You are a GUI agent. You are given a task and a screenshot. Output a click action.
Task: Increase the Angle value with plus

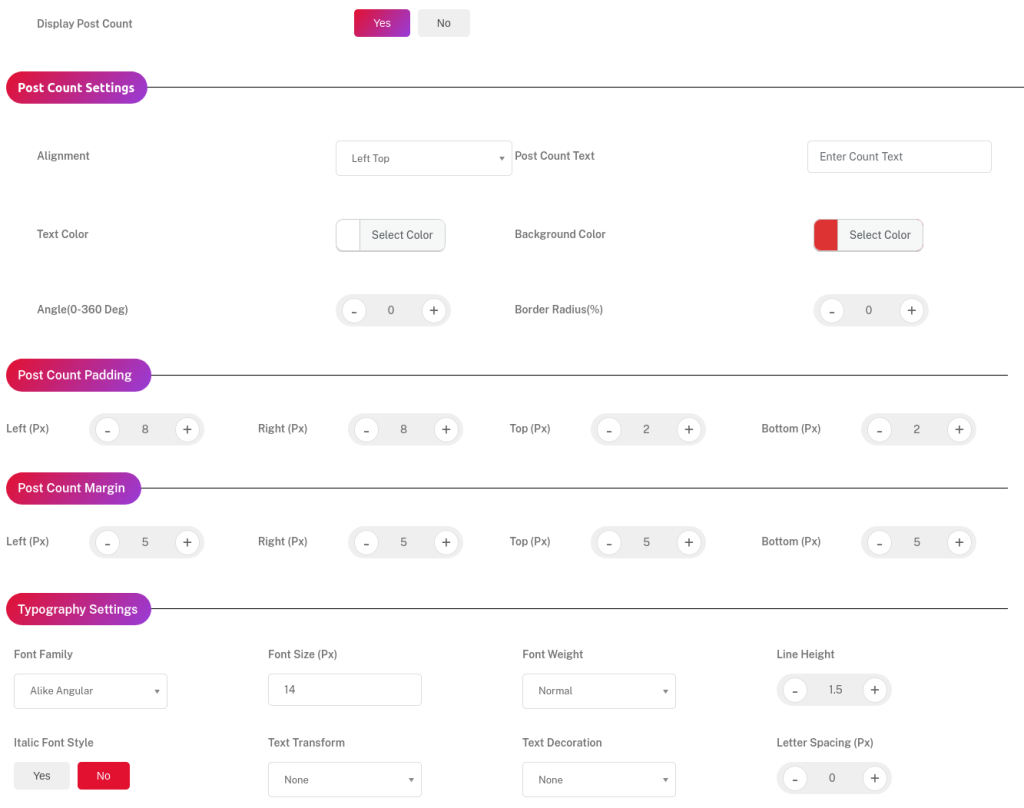coord(433,311)
